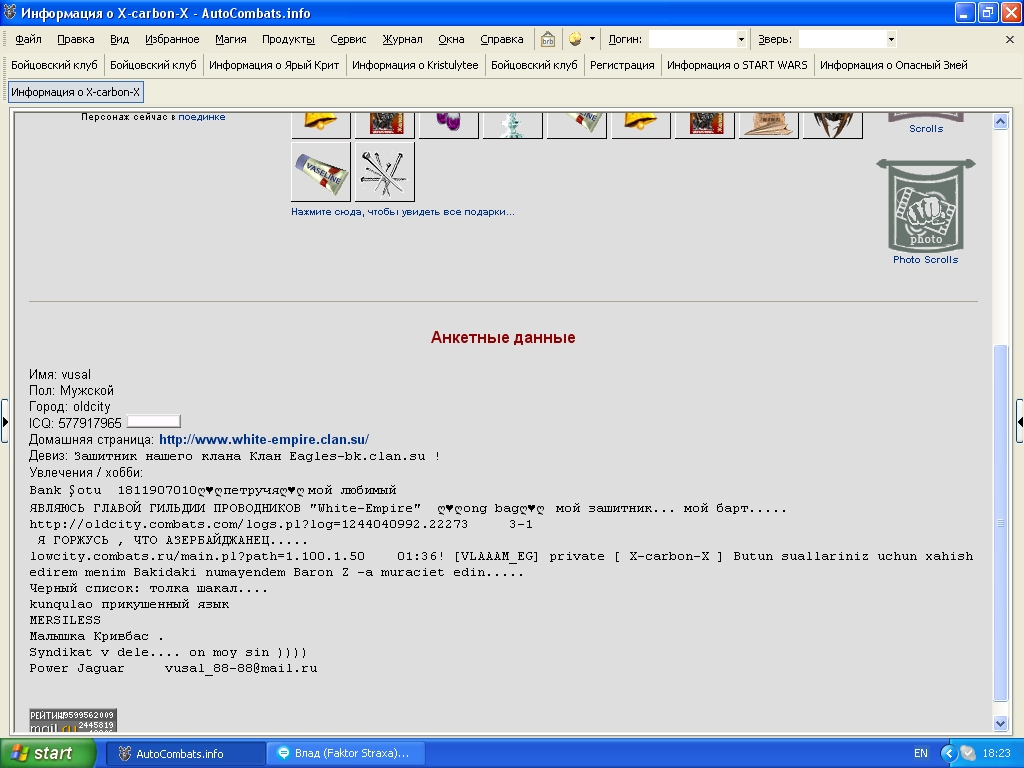This screenshot has height=768, width=1024.
Task: Open the Сервис menu
Action: click(348, 39)
